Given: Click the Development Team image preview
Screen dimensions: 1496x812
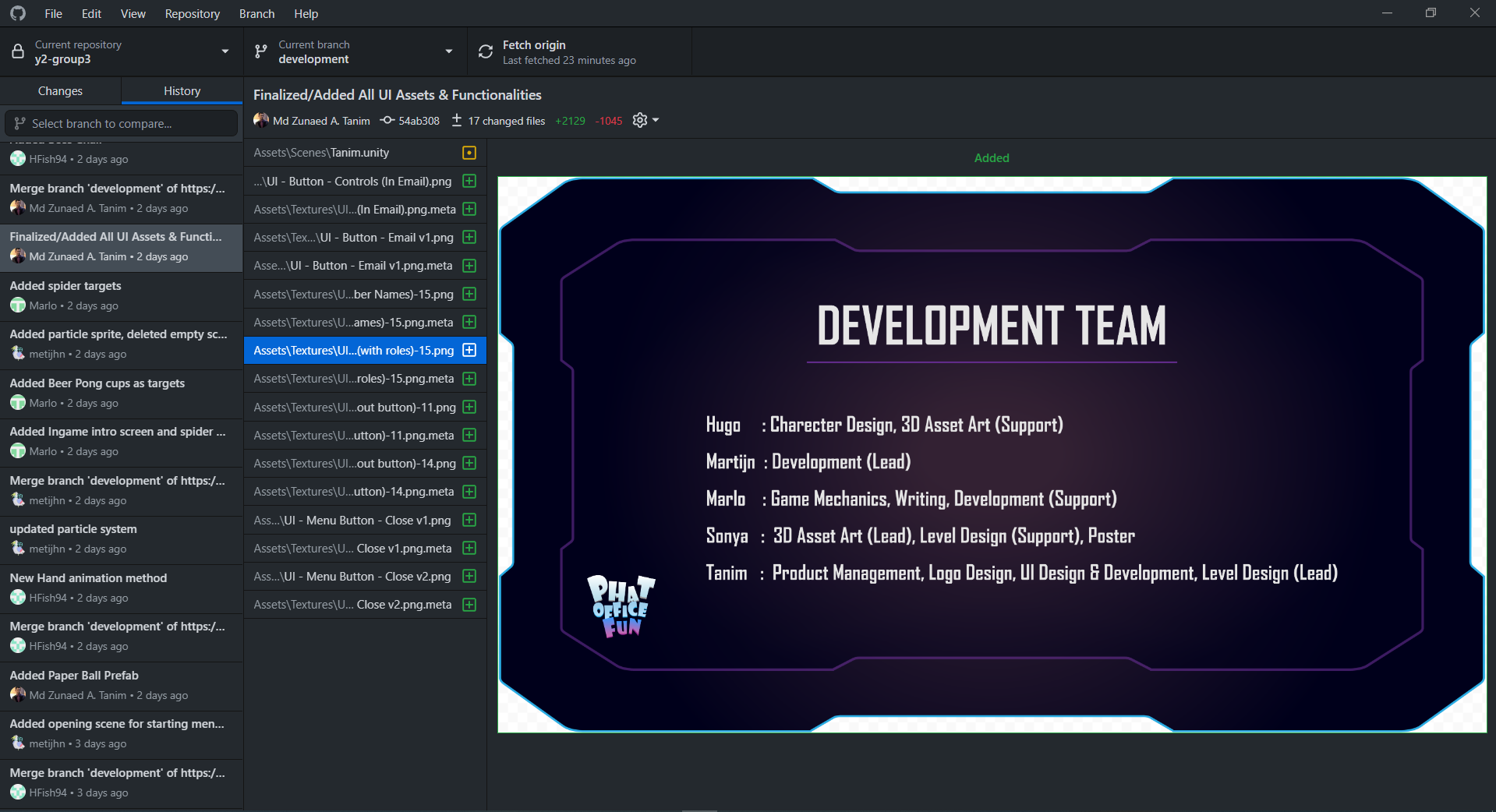Looking at the screenshot, I should tap(992, 454).
